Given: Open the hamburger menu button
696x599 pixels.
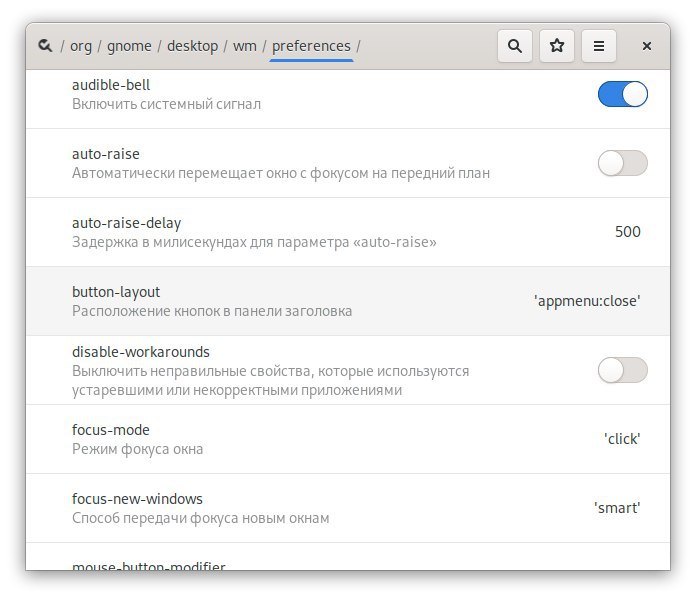Looking at the screenshot, I should tap(599, 46).
